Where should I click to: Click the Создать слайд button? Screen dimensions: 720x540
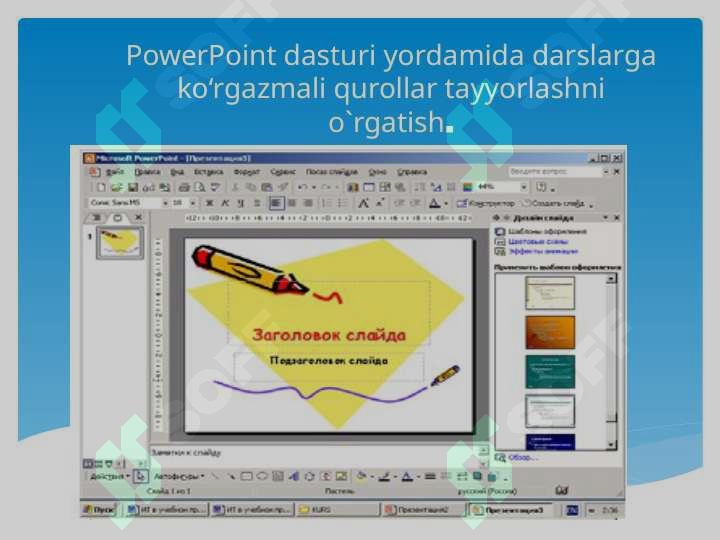point(554,203)
